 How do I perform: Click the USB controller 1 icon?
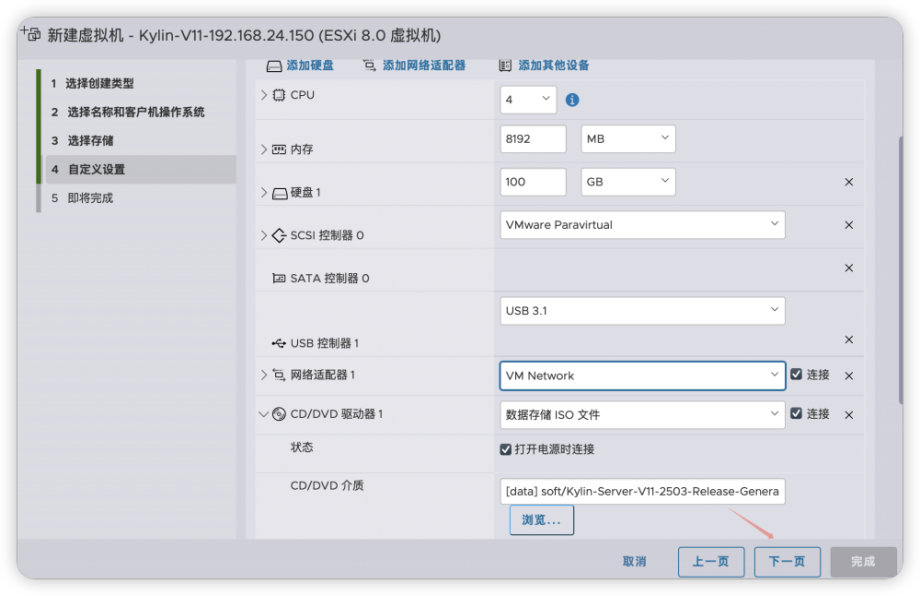pos(279,343)
